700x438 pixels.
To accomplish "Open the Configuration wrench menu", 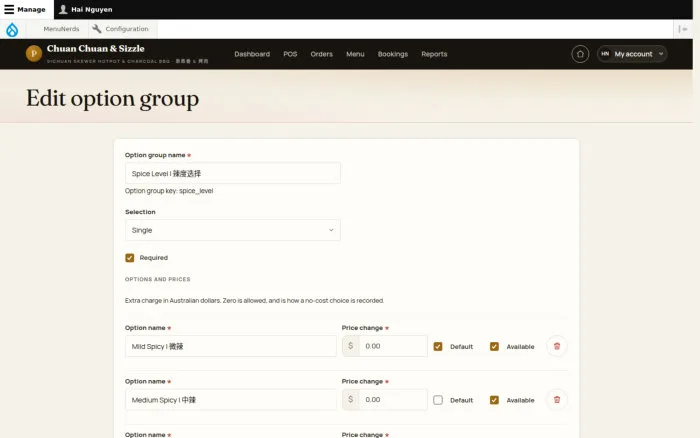I will (x=120, y=29).
